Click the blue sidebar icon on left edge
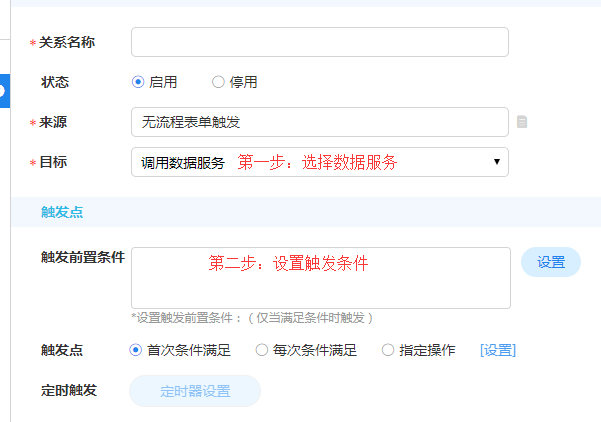 click(3, 90)
